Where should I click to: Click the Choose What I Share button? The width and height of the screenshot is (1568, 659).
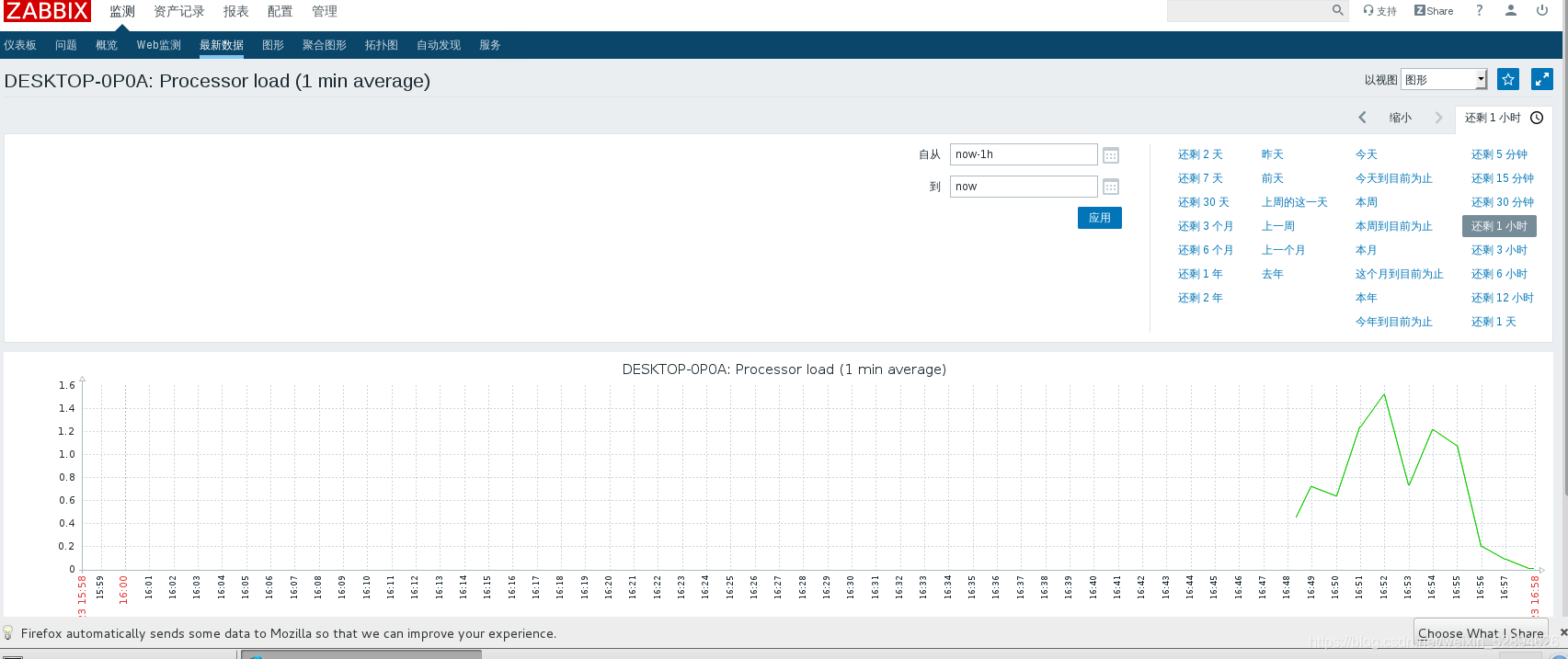[x=1481, y=633]
